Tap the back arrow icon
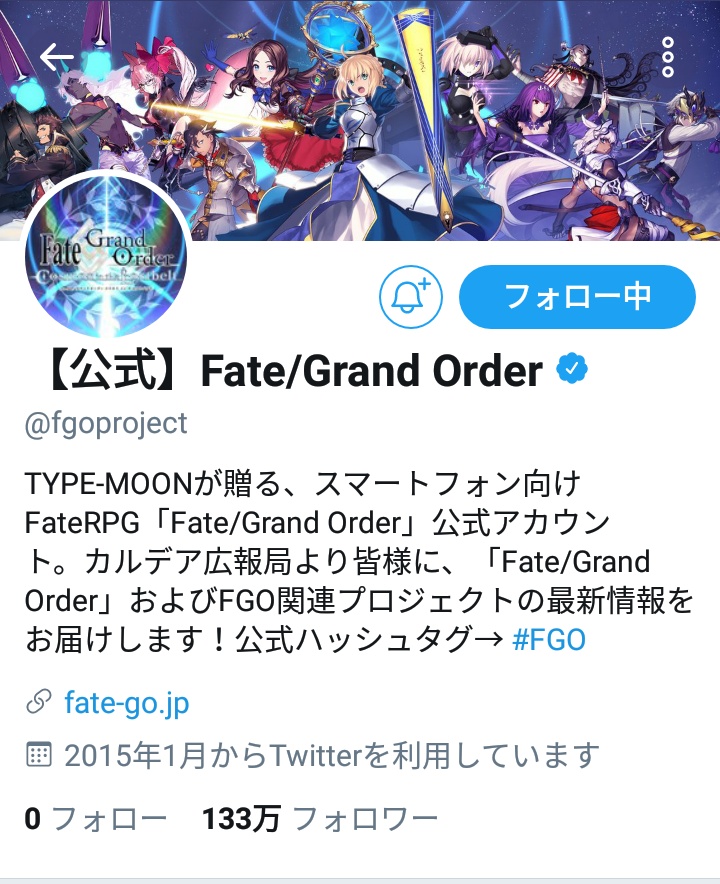This screenshot has height=884, width=720. tap(57, 56)
